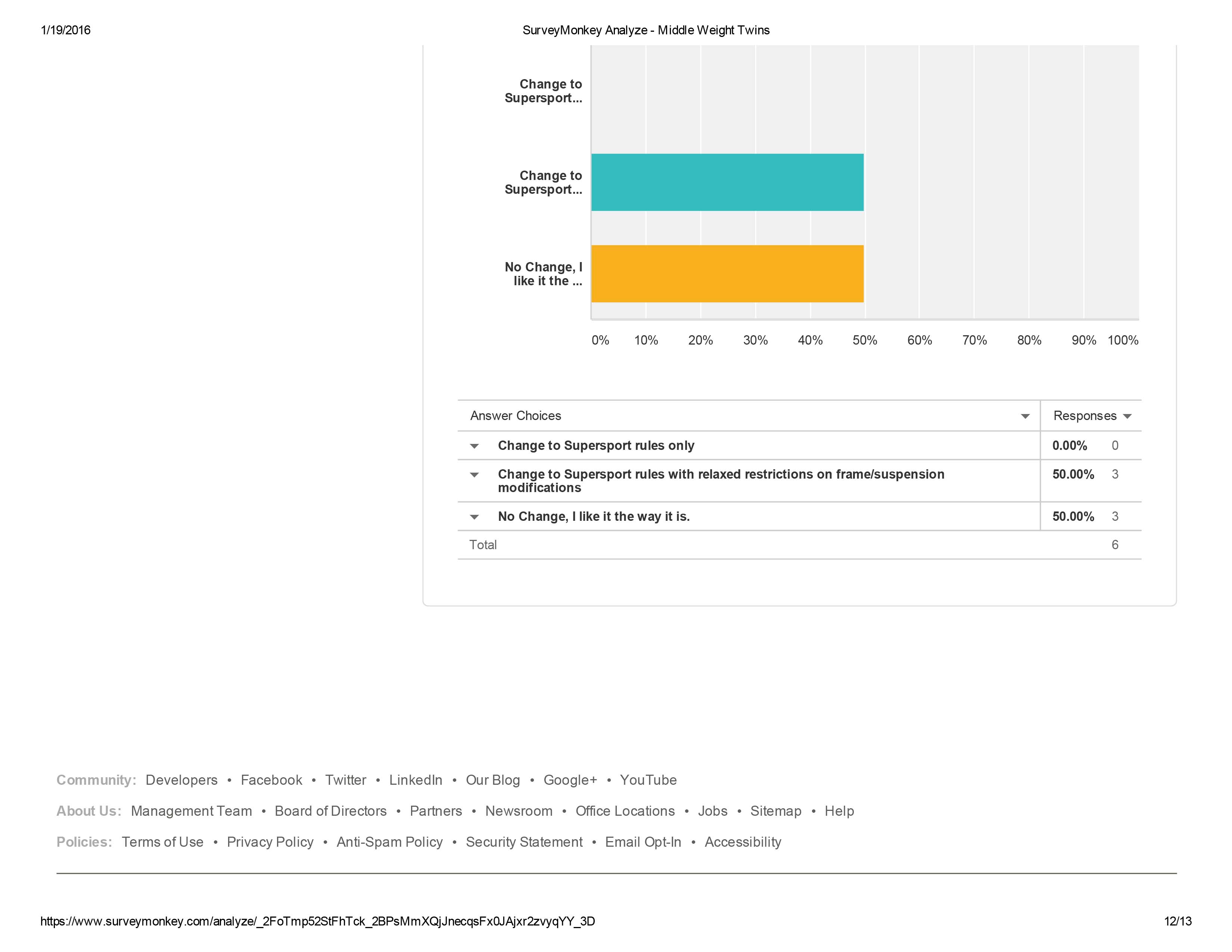
Task: Open the Accessibility policy link
Action: click(x=742, y=842)
